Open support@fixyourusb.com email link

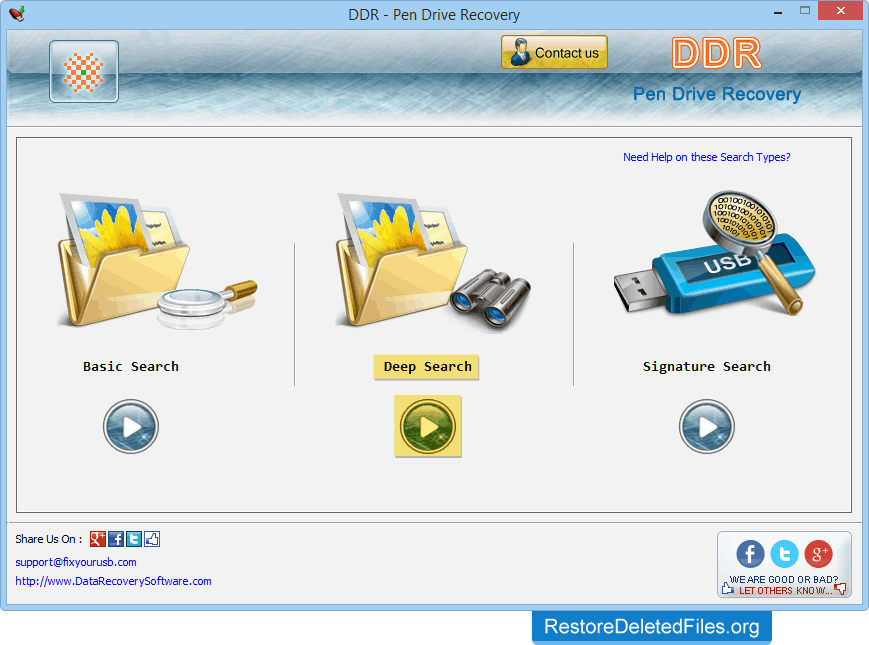(x=76, y=562)
